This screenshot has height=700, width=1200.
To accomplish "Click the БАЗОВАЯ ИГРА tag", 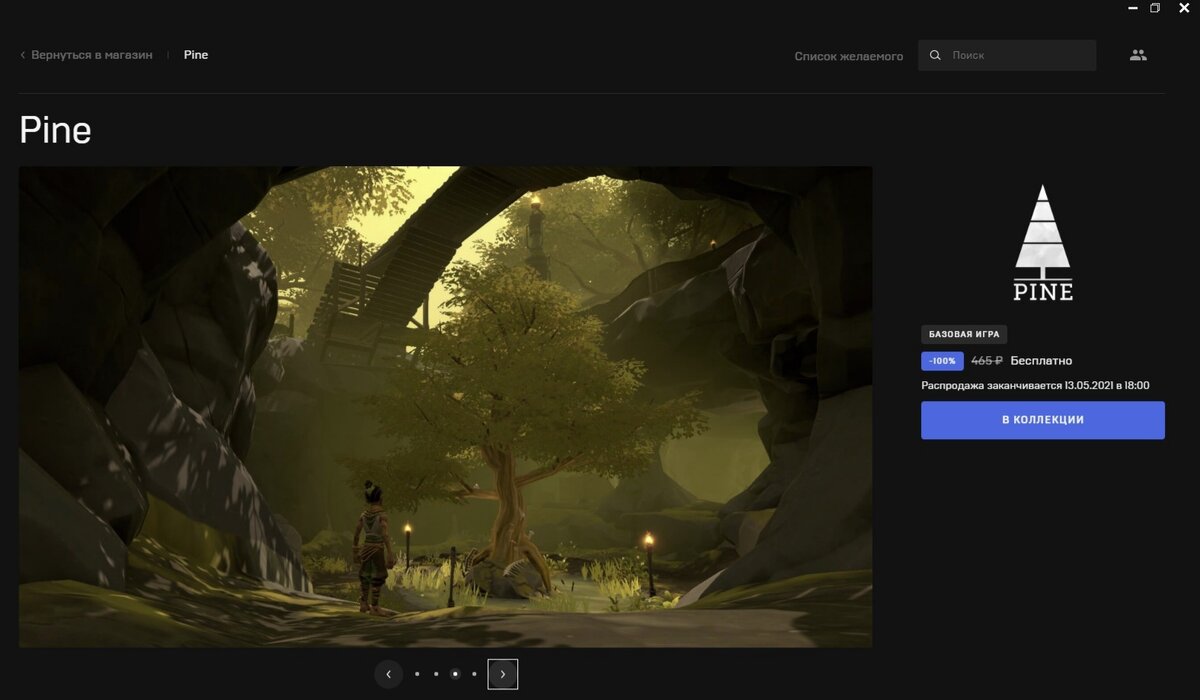I will pos(964,334).
